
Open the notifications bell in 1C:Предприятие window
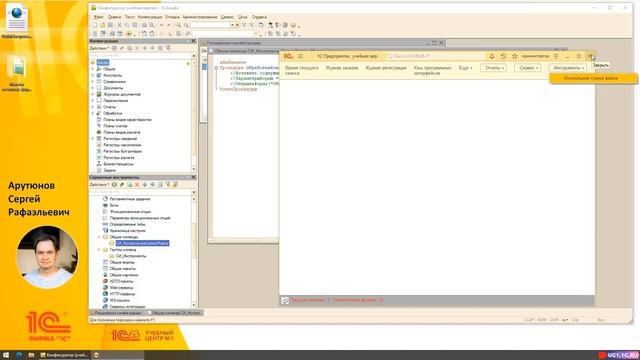pyautogui.click(x=492, y=56)
